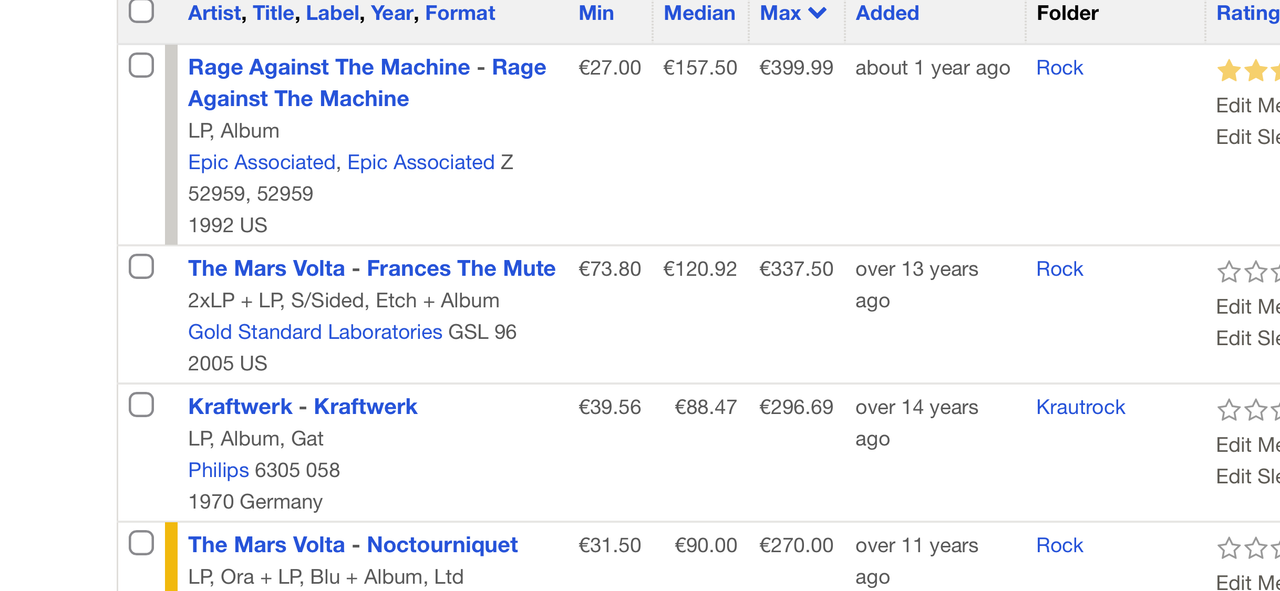The height and width of the screenshot is (591, 1280).
Task: Rate Frances The Mute with first star
Action: tap(1229, 271)
